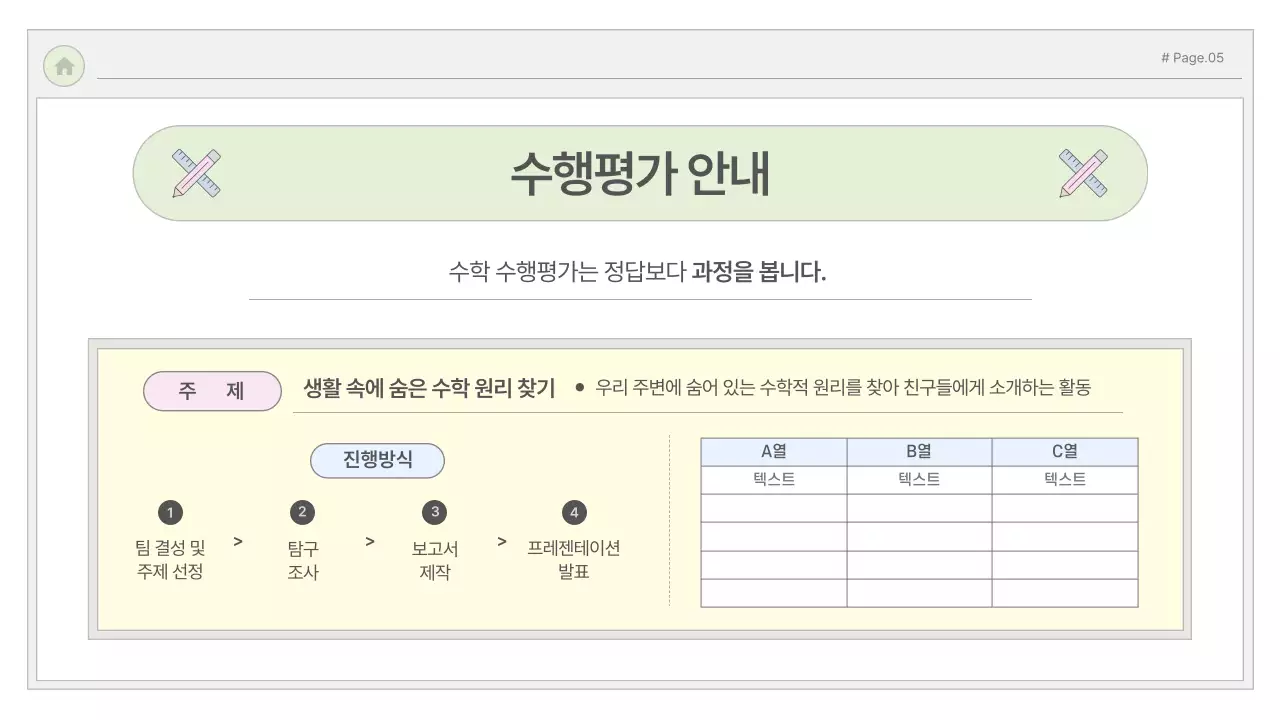Click the home icon in the top-left corner
The height and width of the screenshot is (720, 1280).
click(x=63, y=66)
